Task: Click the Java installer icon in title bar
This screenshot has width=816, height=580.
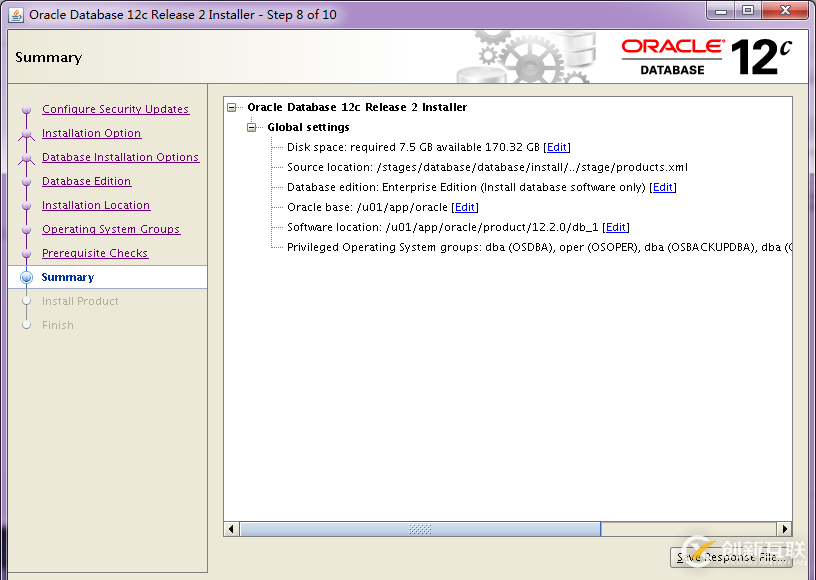Action: (16, 15)
